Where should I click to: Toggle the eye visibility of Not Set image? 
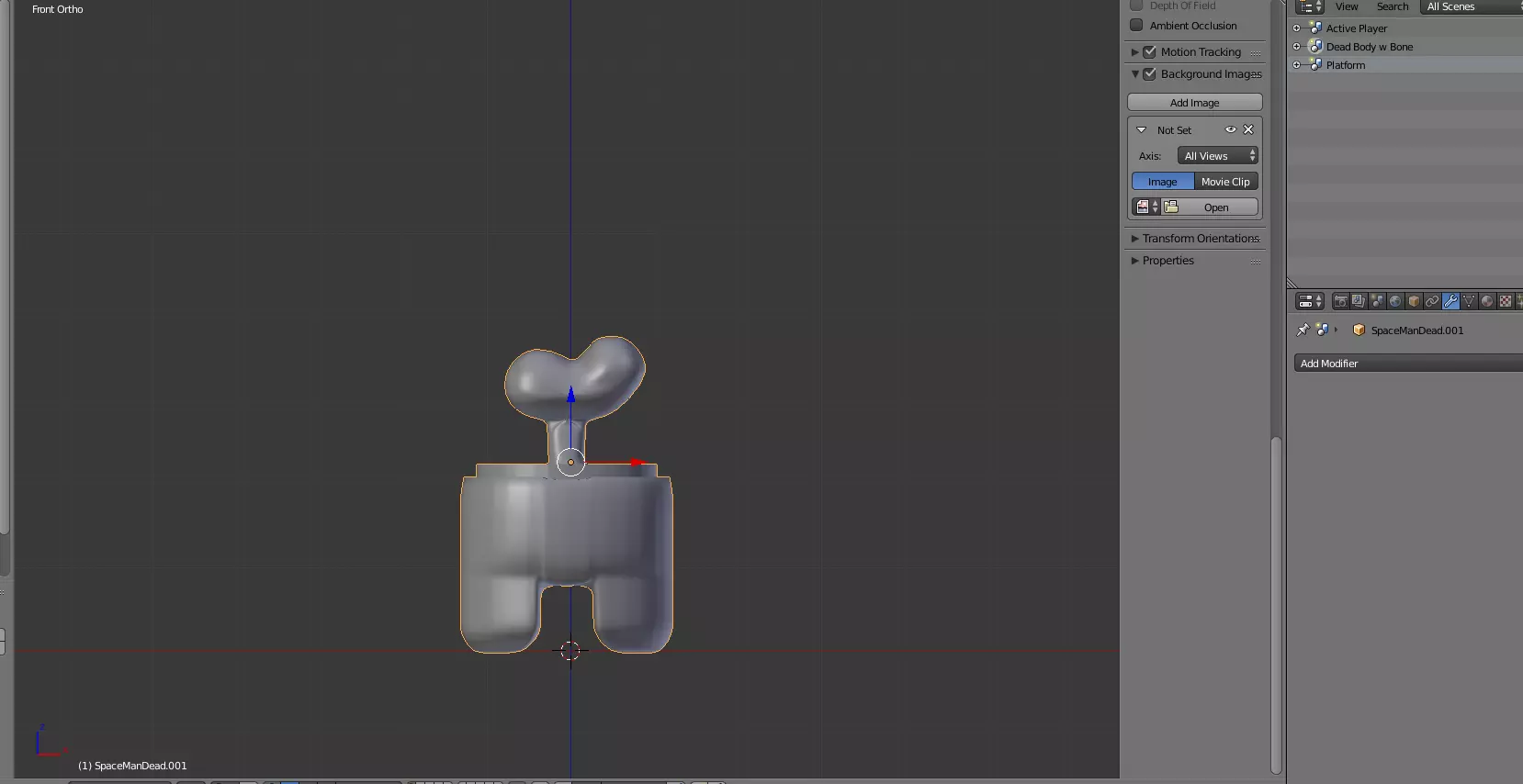pyautogui.click(x=1230, y=129)
